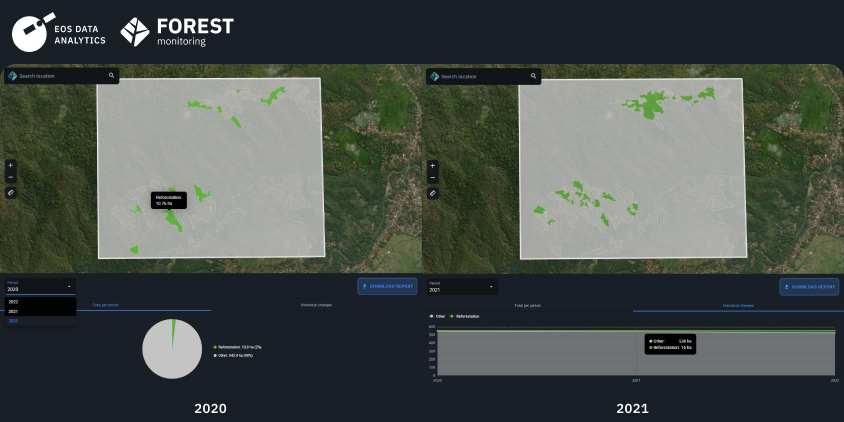
Task: Click the 2021 marker on chart x-axis
Action: [x=636, y=380]
